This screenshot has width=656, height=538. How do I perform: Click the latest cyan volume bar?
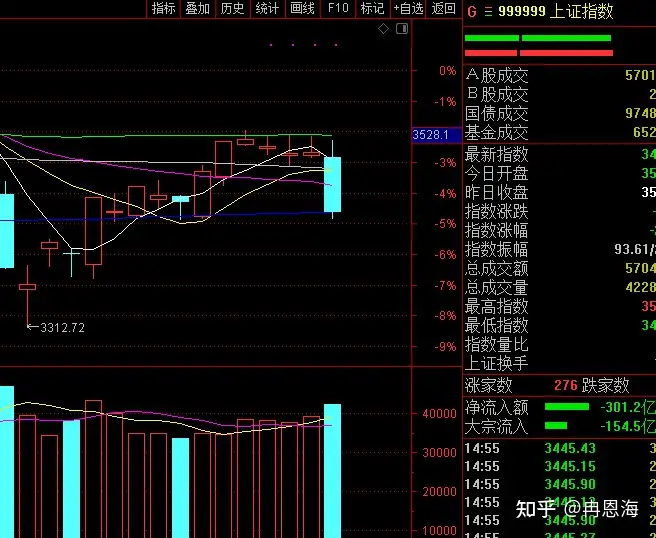click(x=333, y=471)
